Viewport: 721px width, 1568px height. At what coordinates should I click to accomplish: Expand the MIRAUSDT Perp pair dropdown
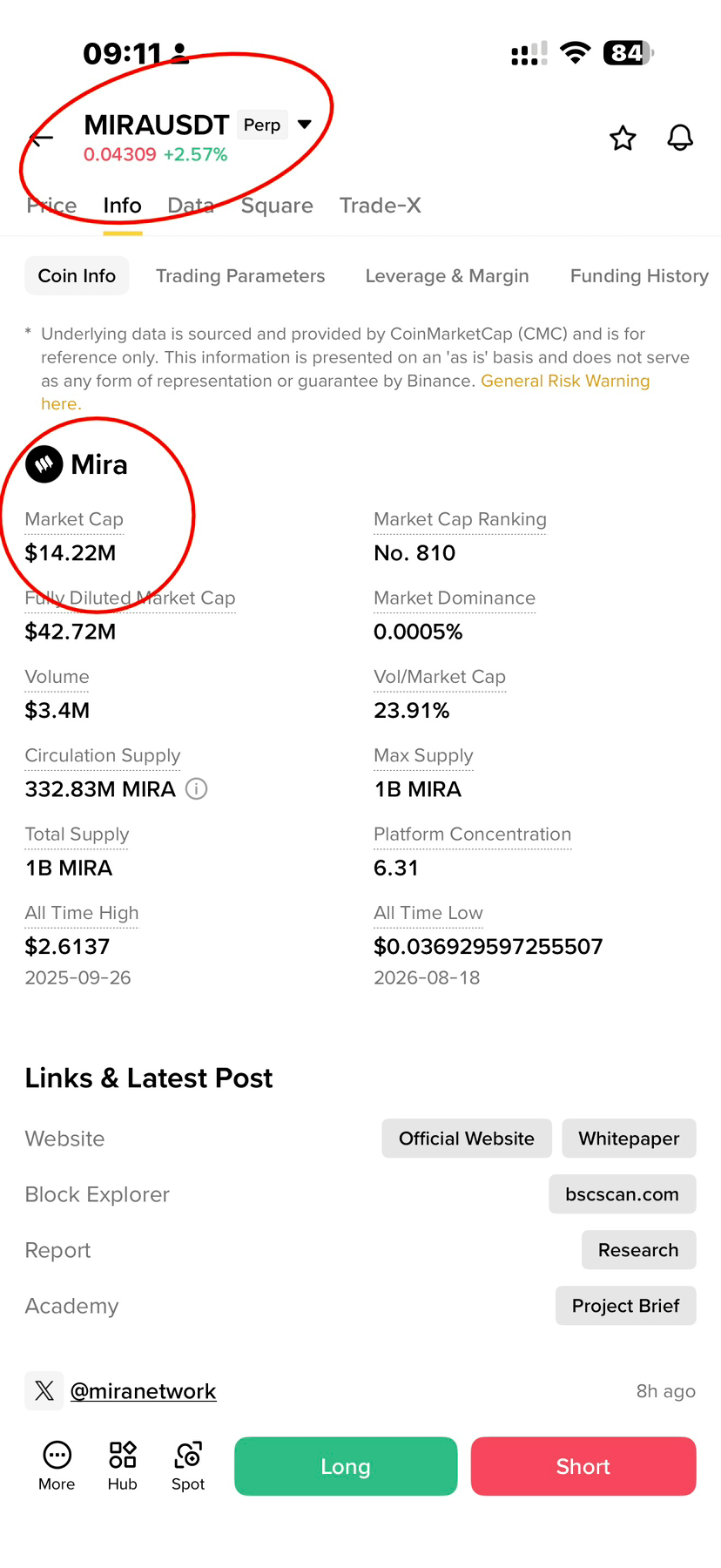pos(305,125)
